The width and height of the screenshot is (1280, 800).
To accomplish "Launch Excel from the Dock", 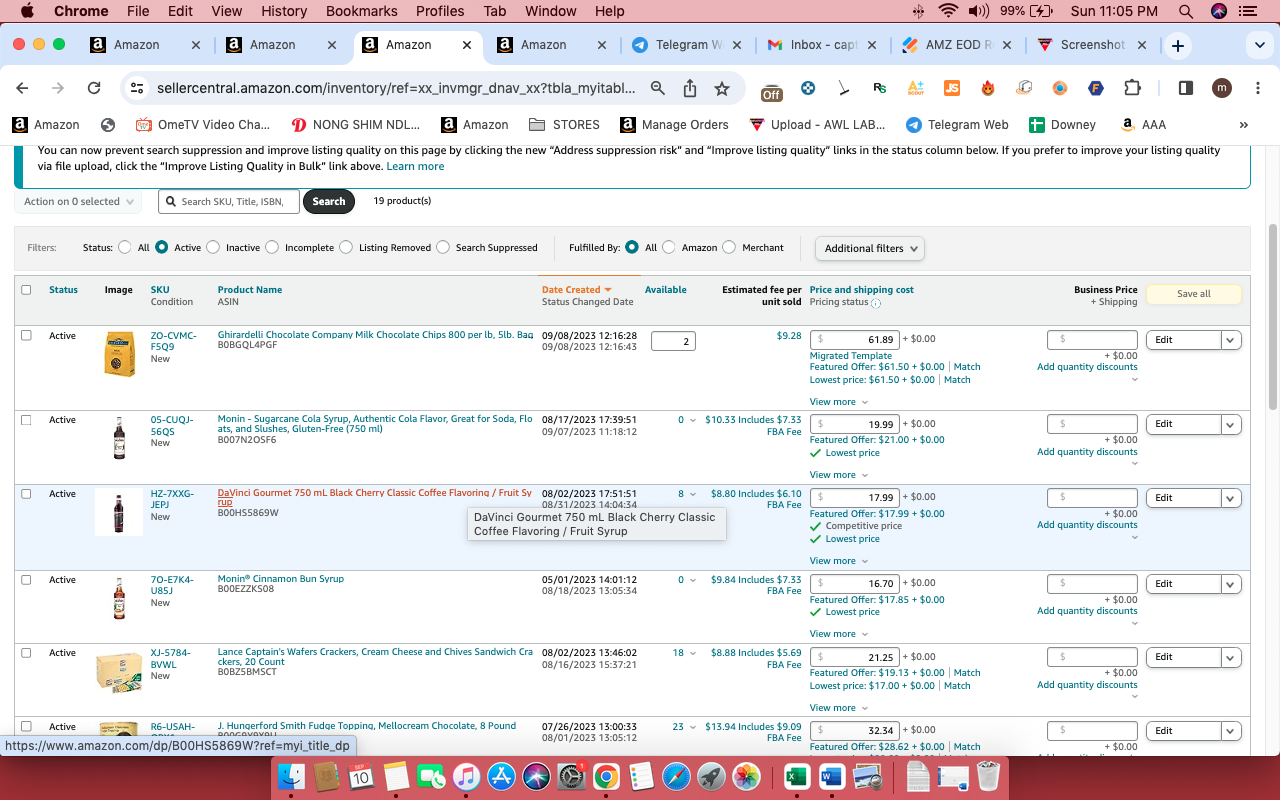I will coord(797,776).
